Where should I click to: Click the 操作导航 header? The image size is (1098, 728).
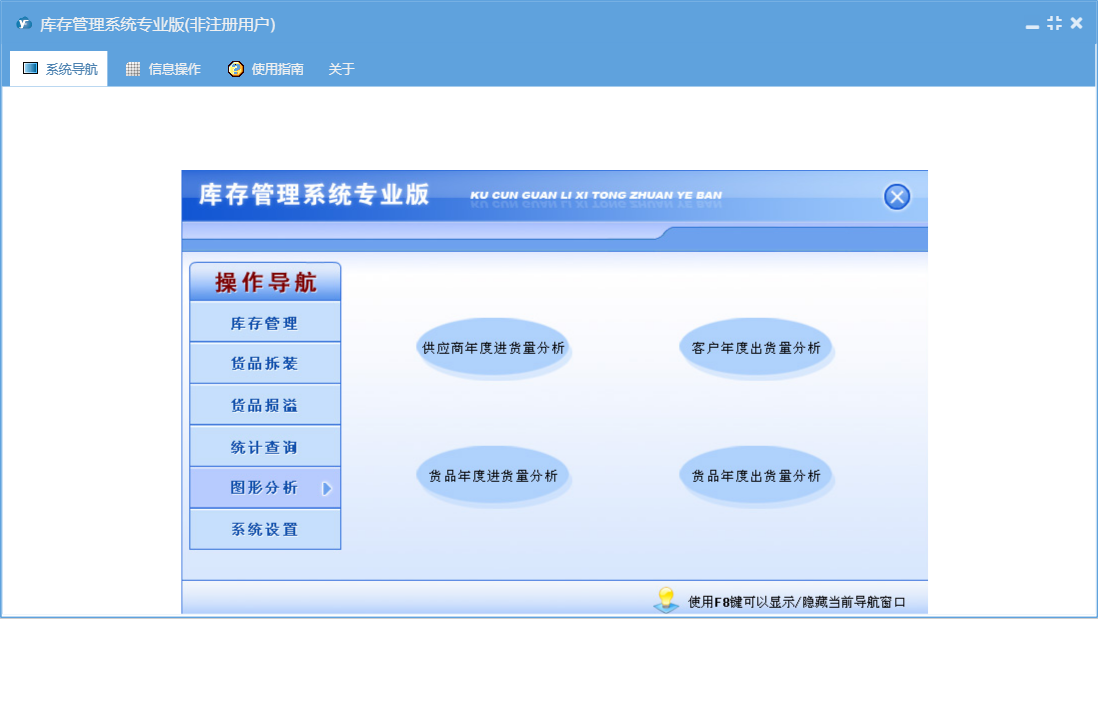[265, 282]
